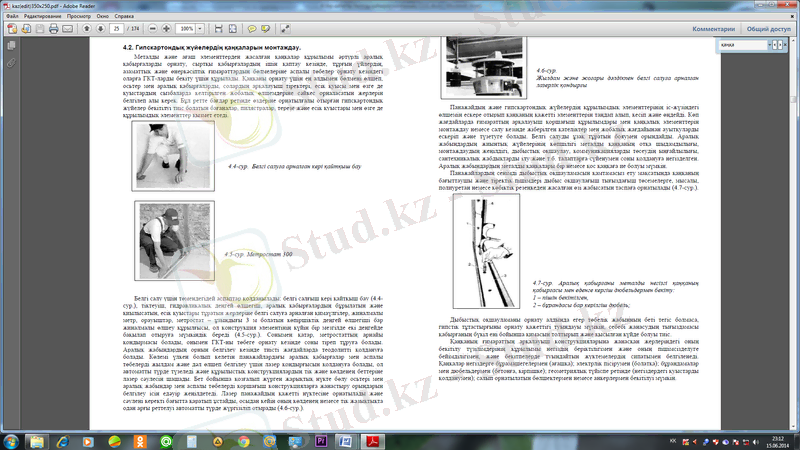Open the Справка menu

[x=124, y=16]
